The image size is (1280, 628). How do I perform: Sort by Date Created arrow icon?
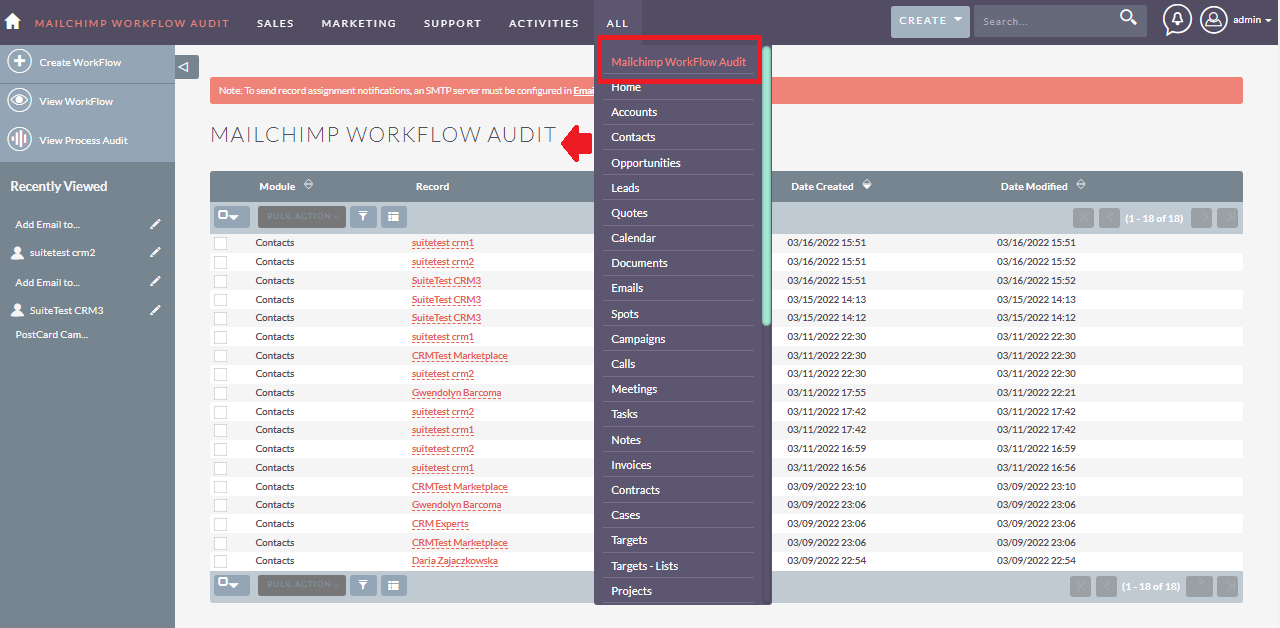click(867, 185)
